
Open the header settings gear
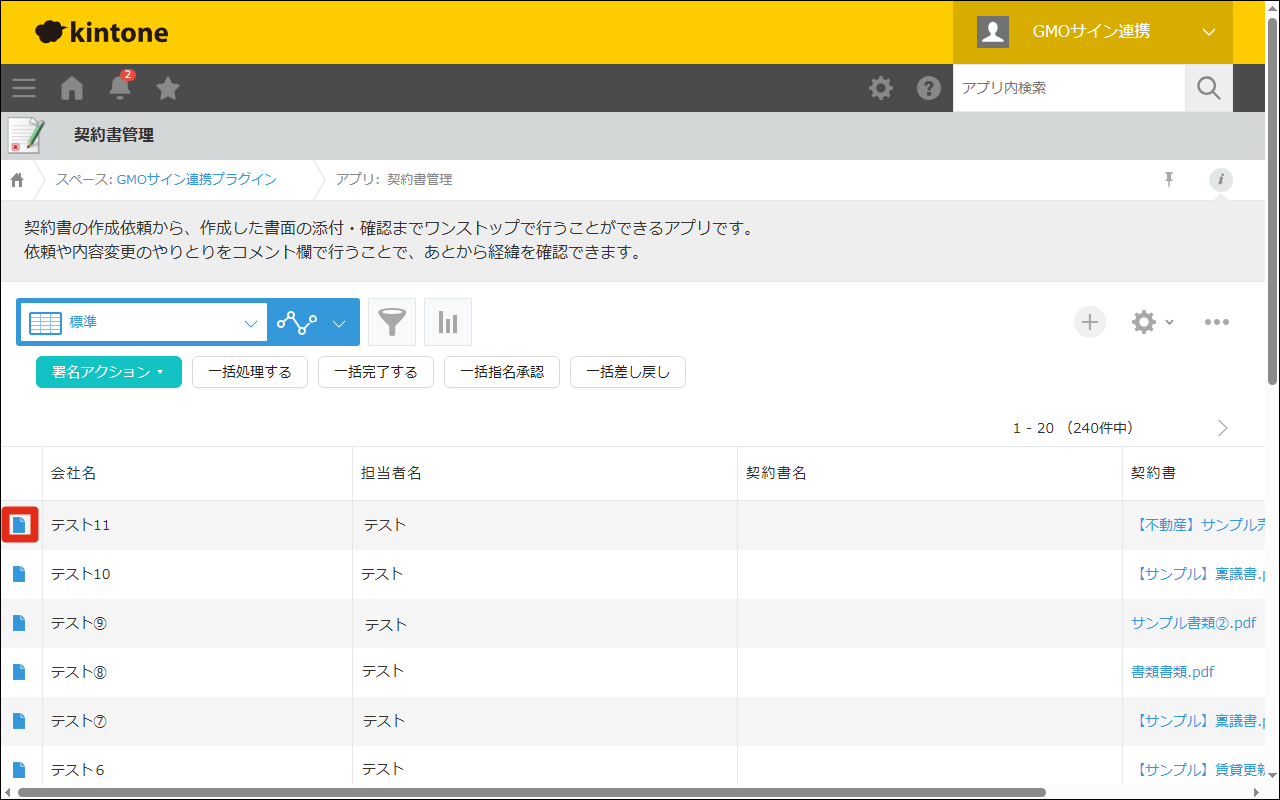point(881,88)
